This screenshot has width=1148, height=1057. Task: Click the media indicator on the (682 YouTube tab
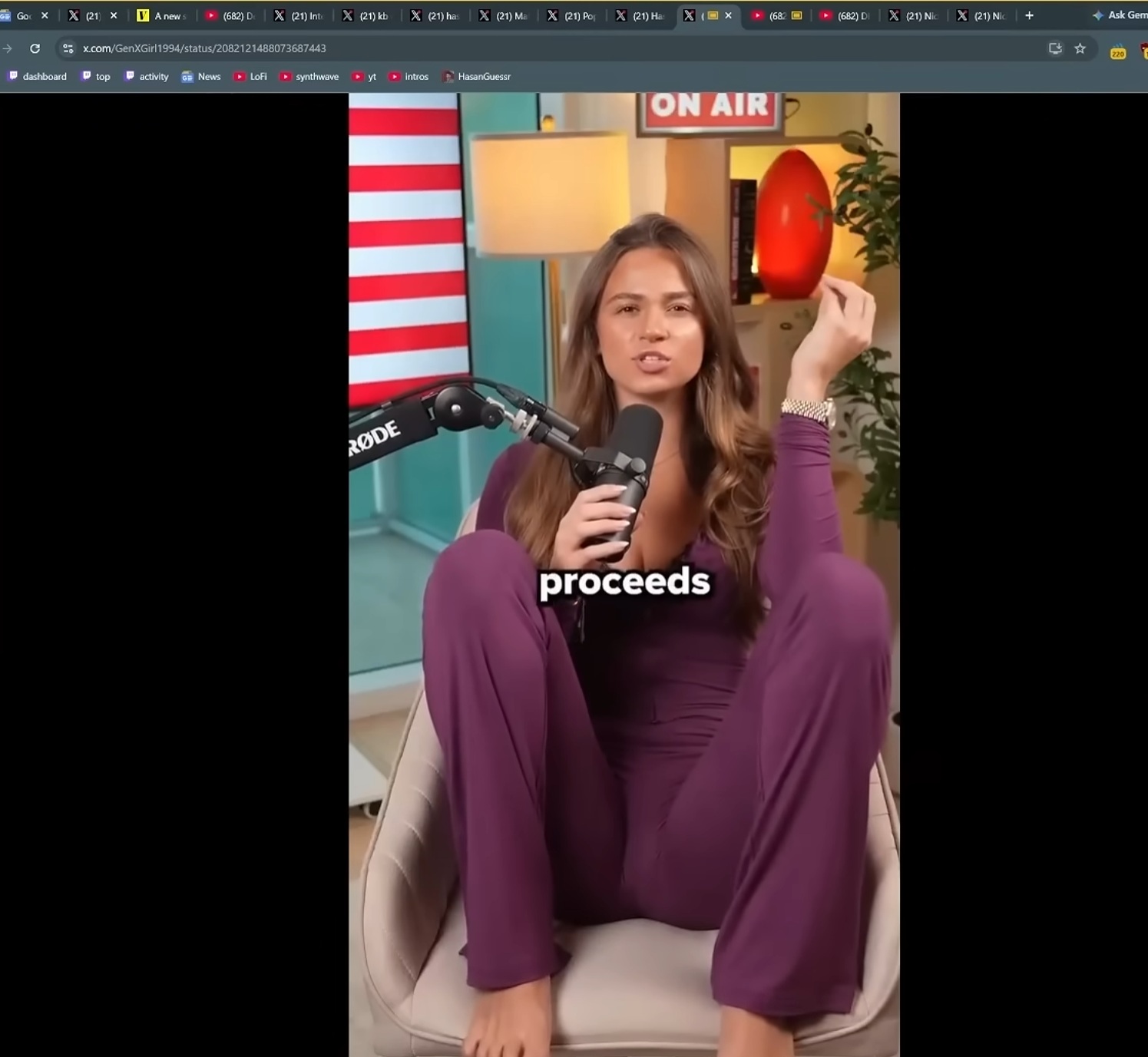coord(796,15)
